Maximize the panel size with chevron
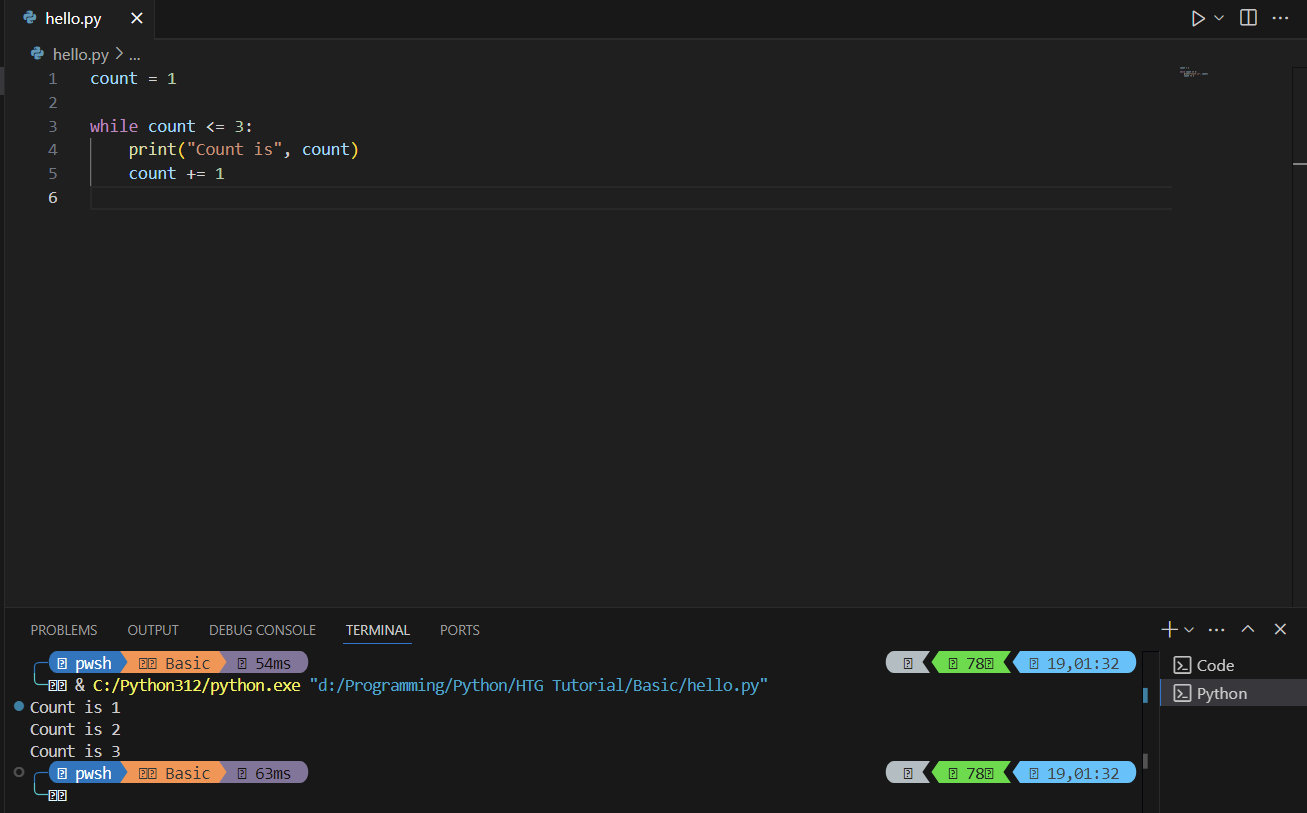 tap(1248, 629)
